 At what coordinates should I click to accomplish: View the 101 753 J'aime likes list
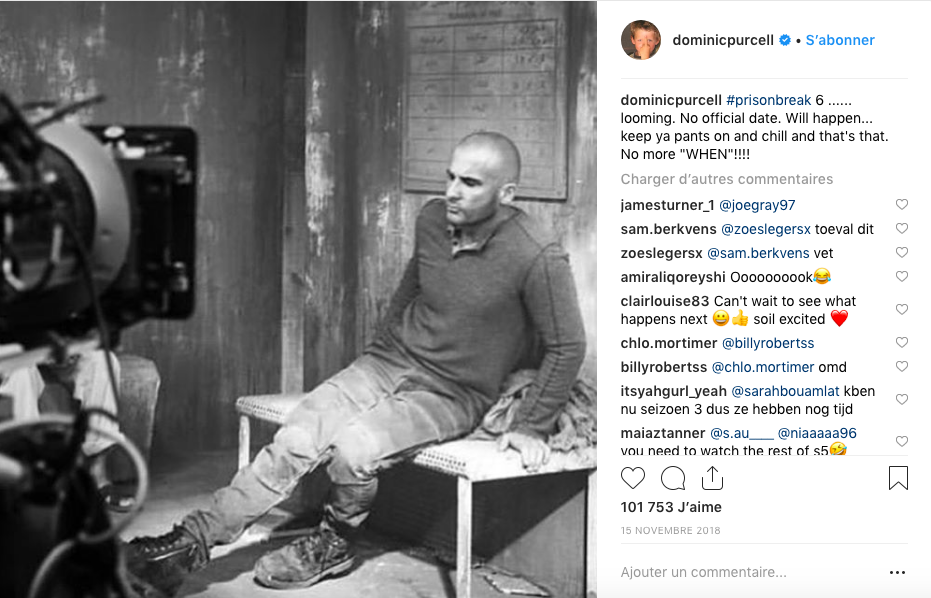671,507
